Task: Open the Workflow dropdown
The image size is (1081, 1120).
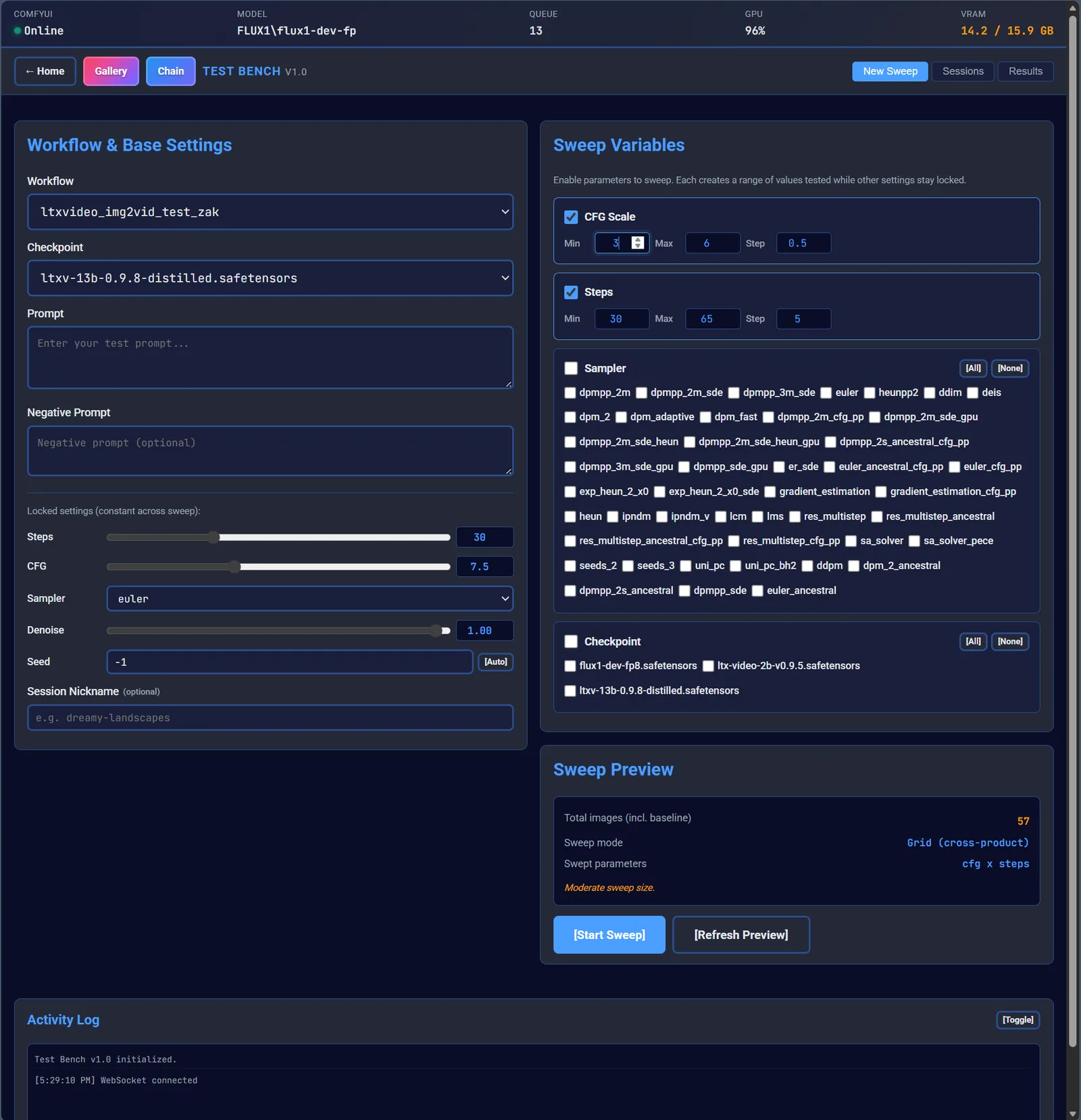Action: (270, 212)
